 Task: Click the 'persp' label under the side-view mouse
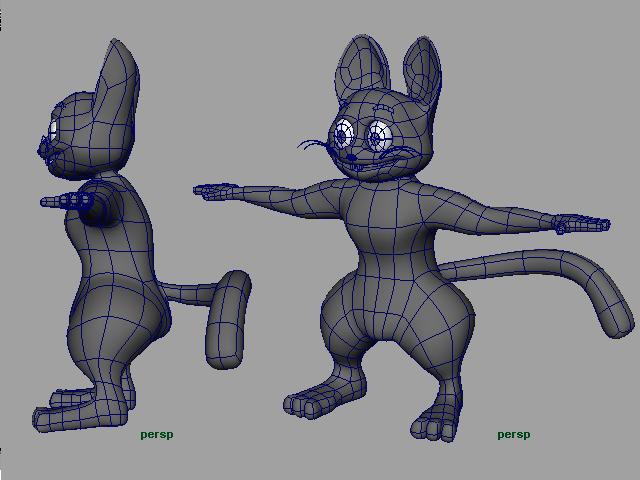click(157, 435)
